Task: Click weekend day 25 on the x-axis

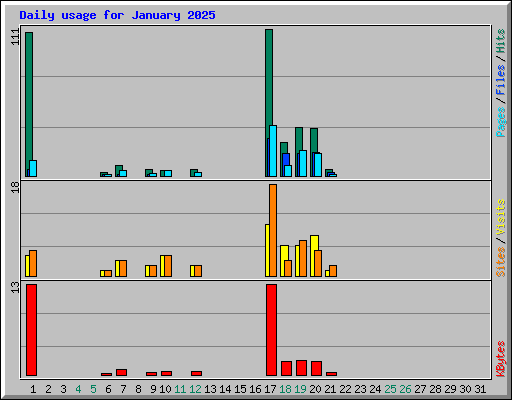Action: point(390,389)
